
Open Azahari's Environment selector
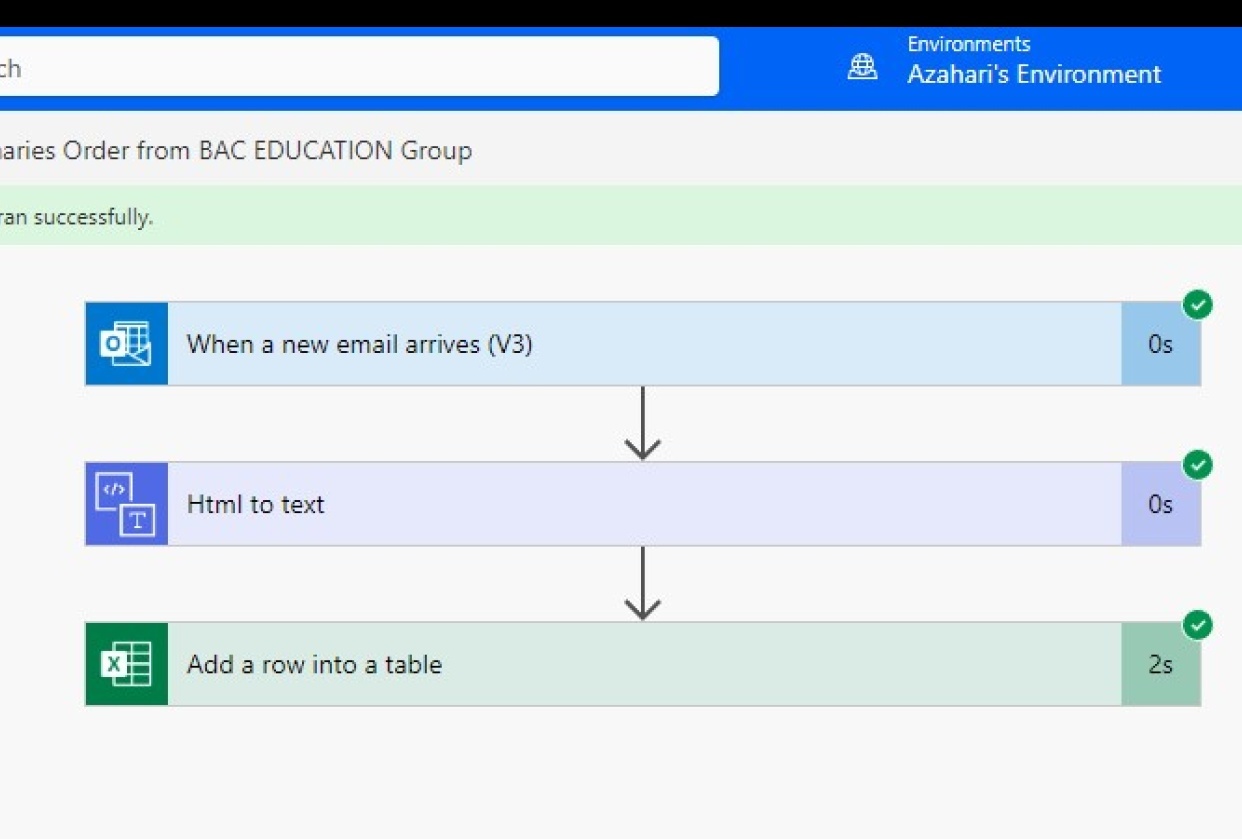(x=1034, y=75)
